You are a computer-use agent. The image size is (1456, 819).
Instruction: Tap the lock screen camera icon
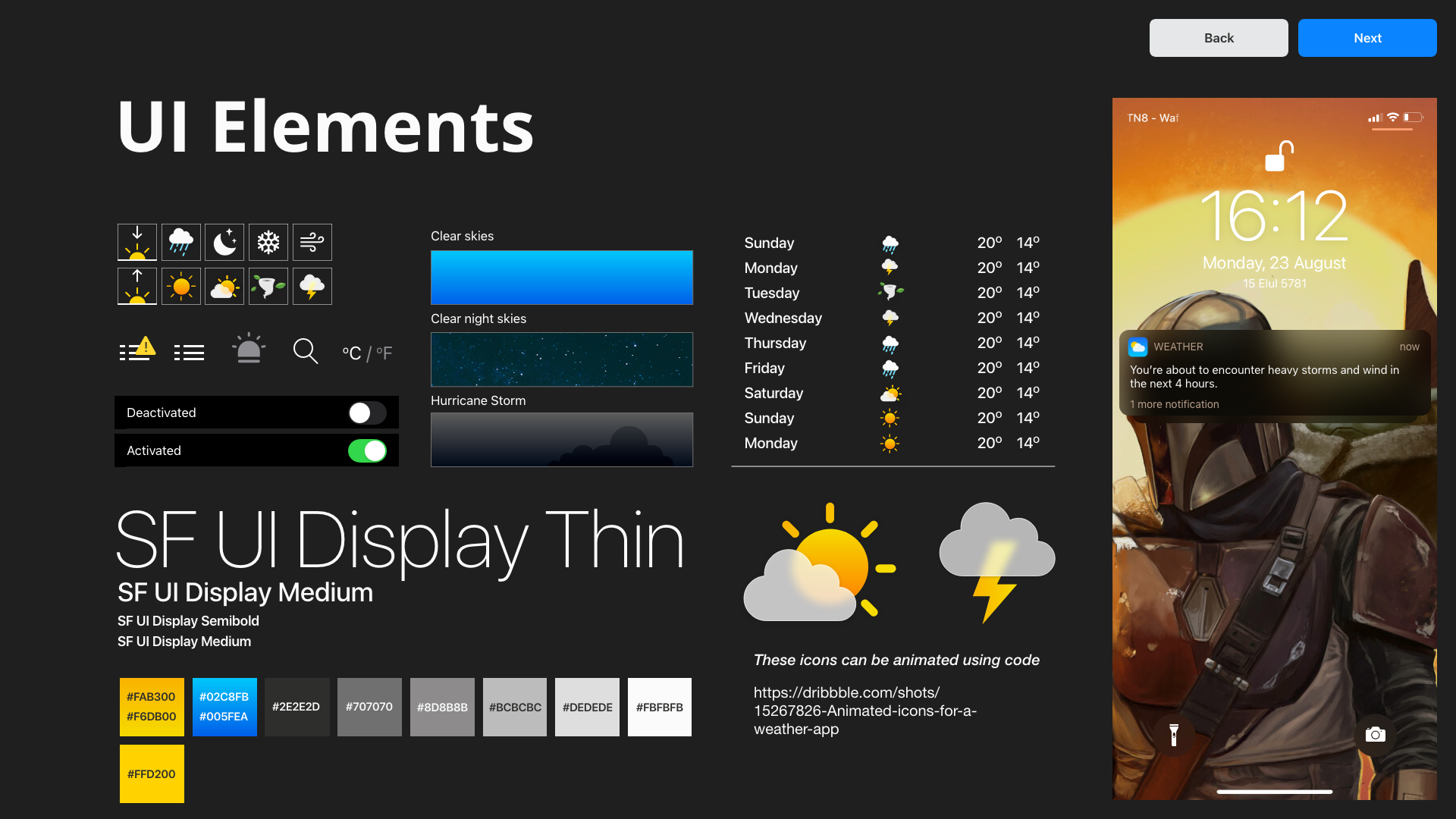click(x=1375, y=734)
